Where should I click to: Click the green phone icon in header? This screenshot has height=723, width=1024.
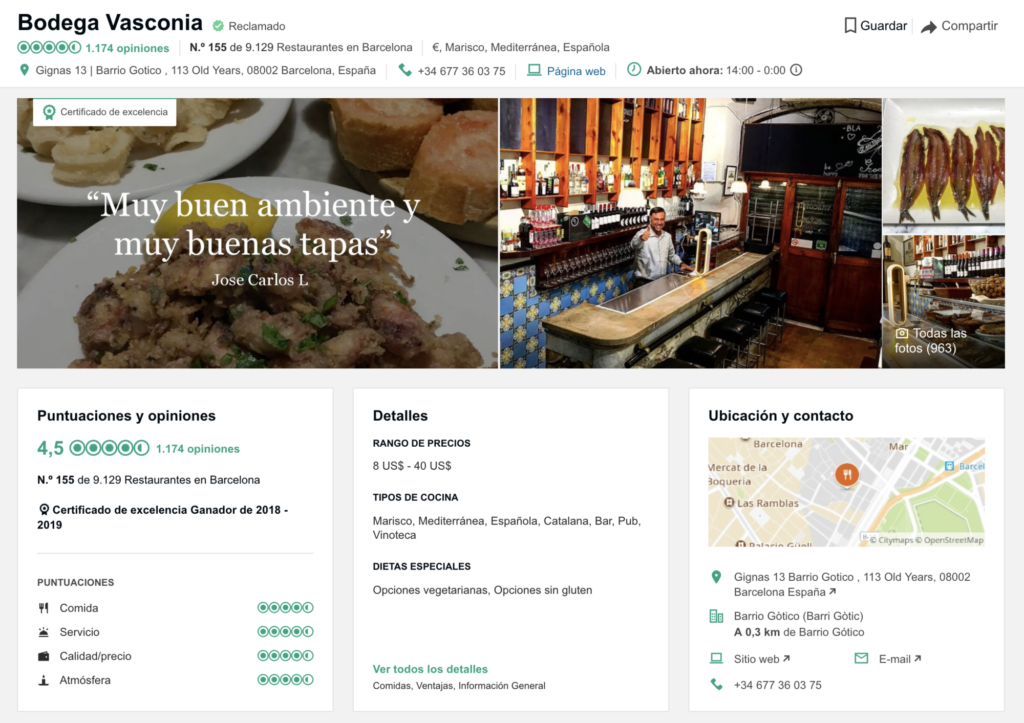click(405, 70)
